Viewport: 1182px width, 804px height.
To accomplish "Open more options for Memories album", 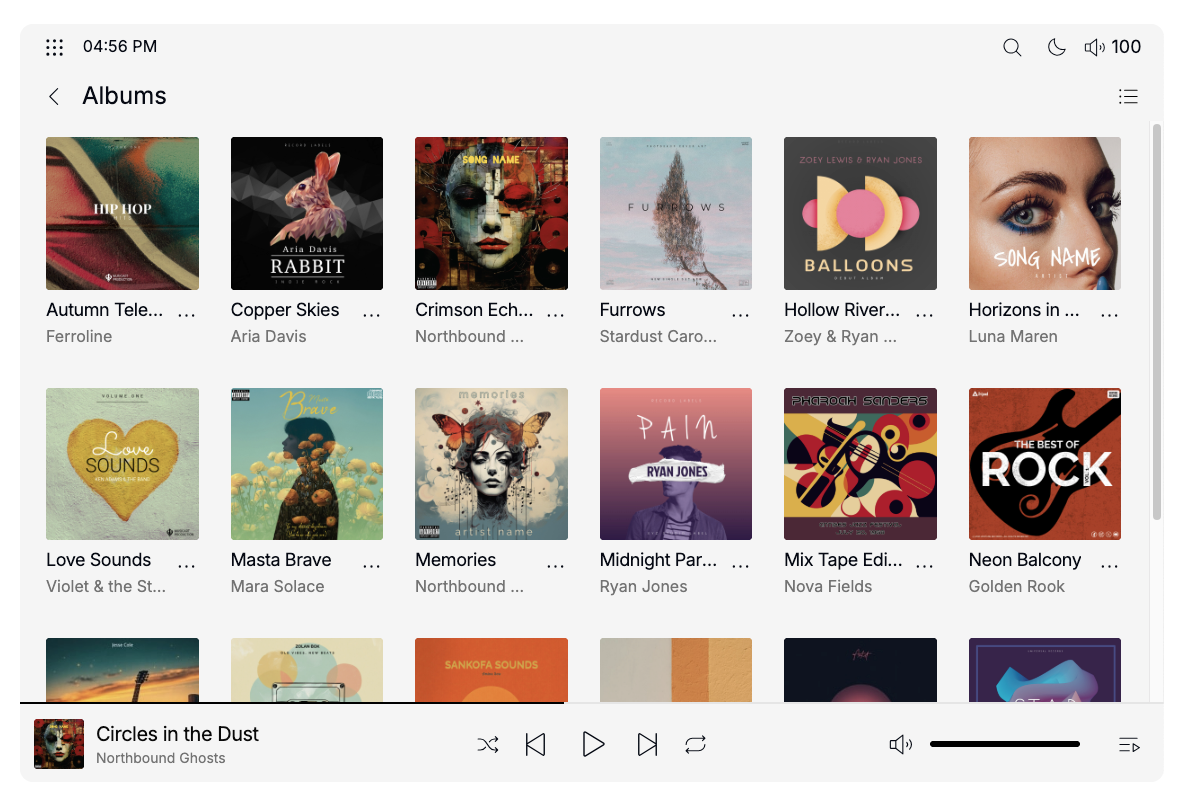I will tap(556, 564).
